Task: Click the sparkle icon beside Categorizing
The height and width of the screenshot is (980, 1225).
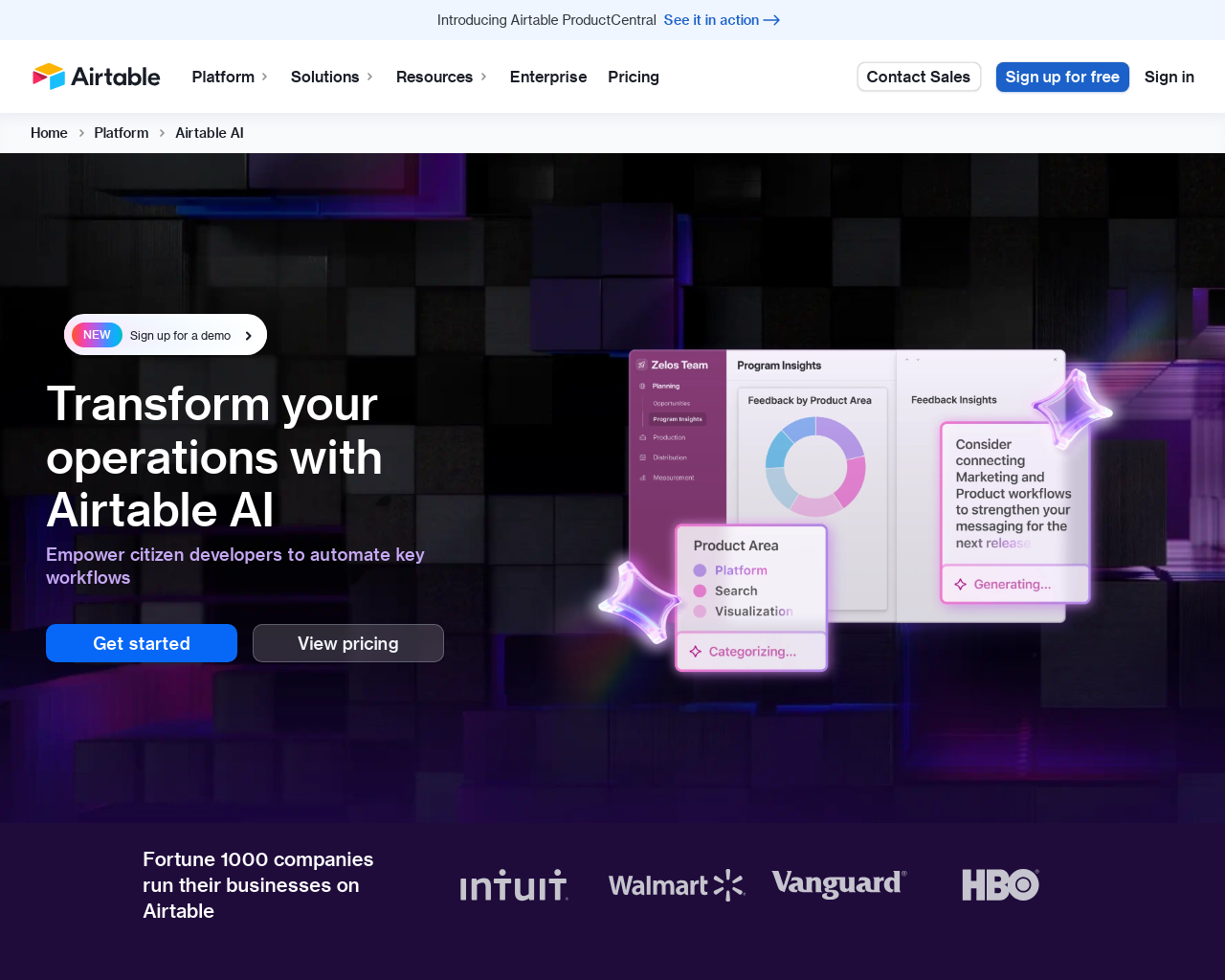Action: [x=696, y=652]
